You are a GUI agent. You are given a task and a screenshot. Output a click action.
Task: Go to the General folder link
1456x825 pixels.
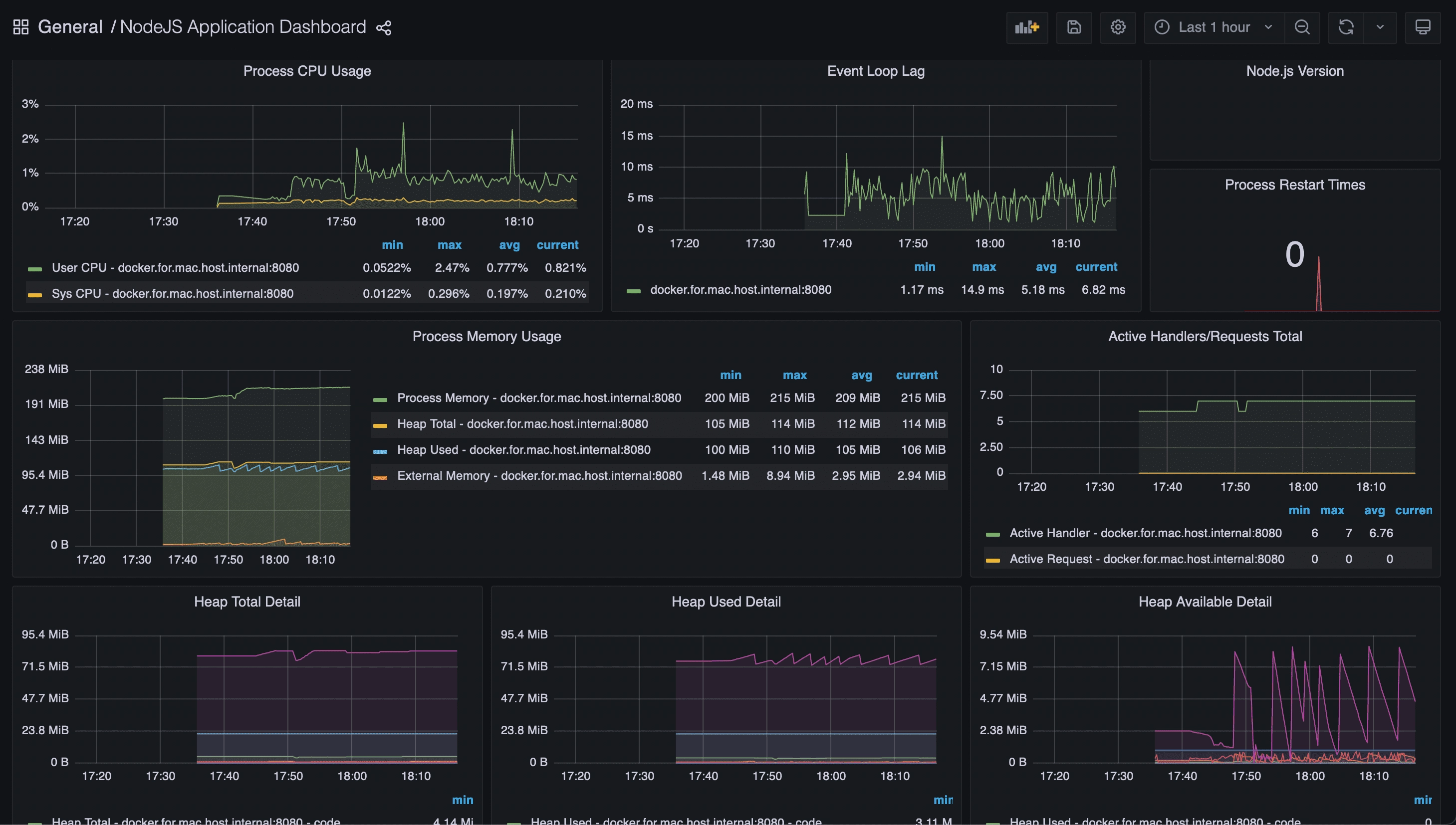(x=70, y=26)
